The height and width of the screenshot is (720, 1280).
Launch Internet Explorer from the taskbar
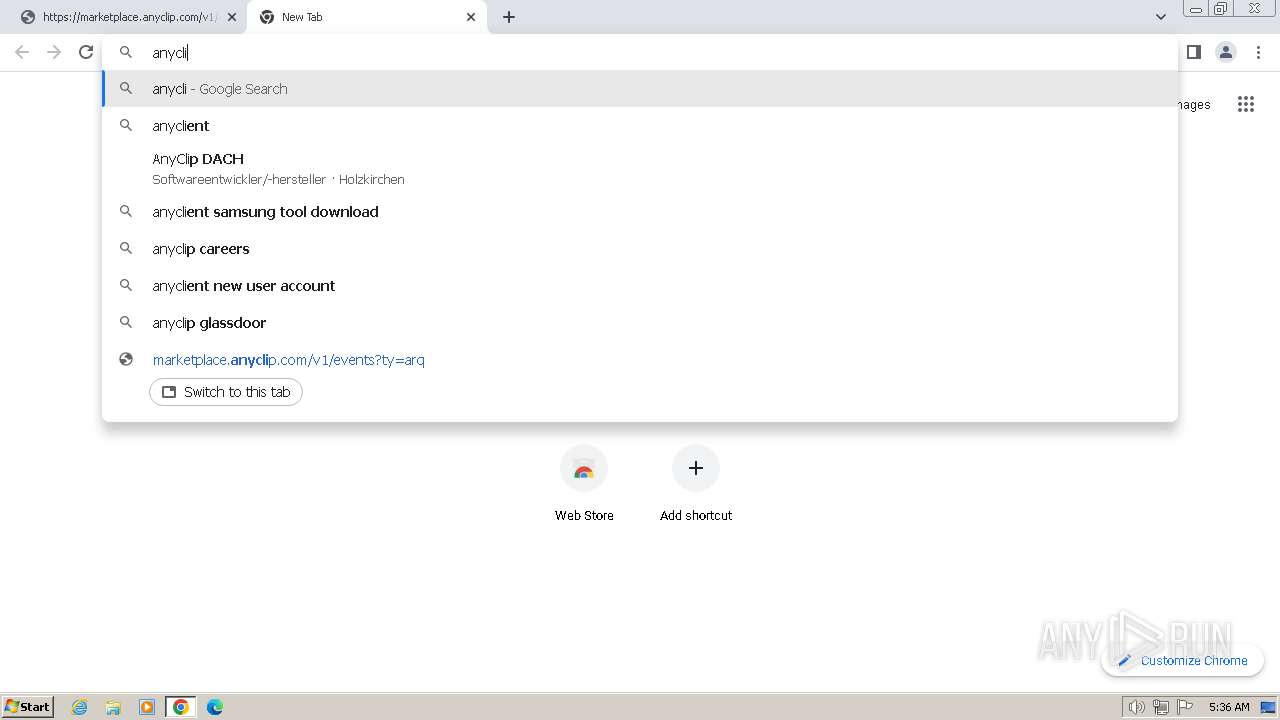80,707
